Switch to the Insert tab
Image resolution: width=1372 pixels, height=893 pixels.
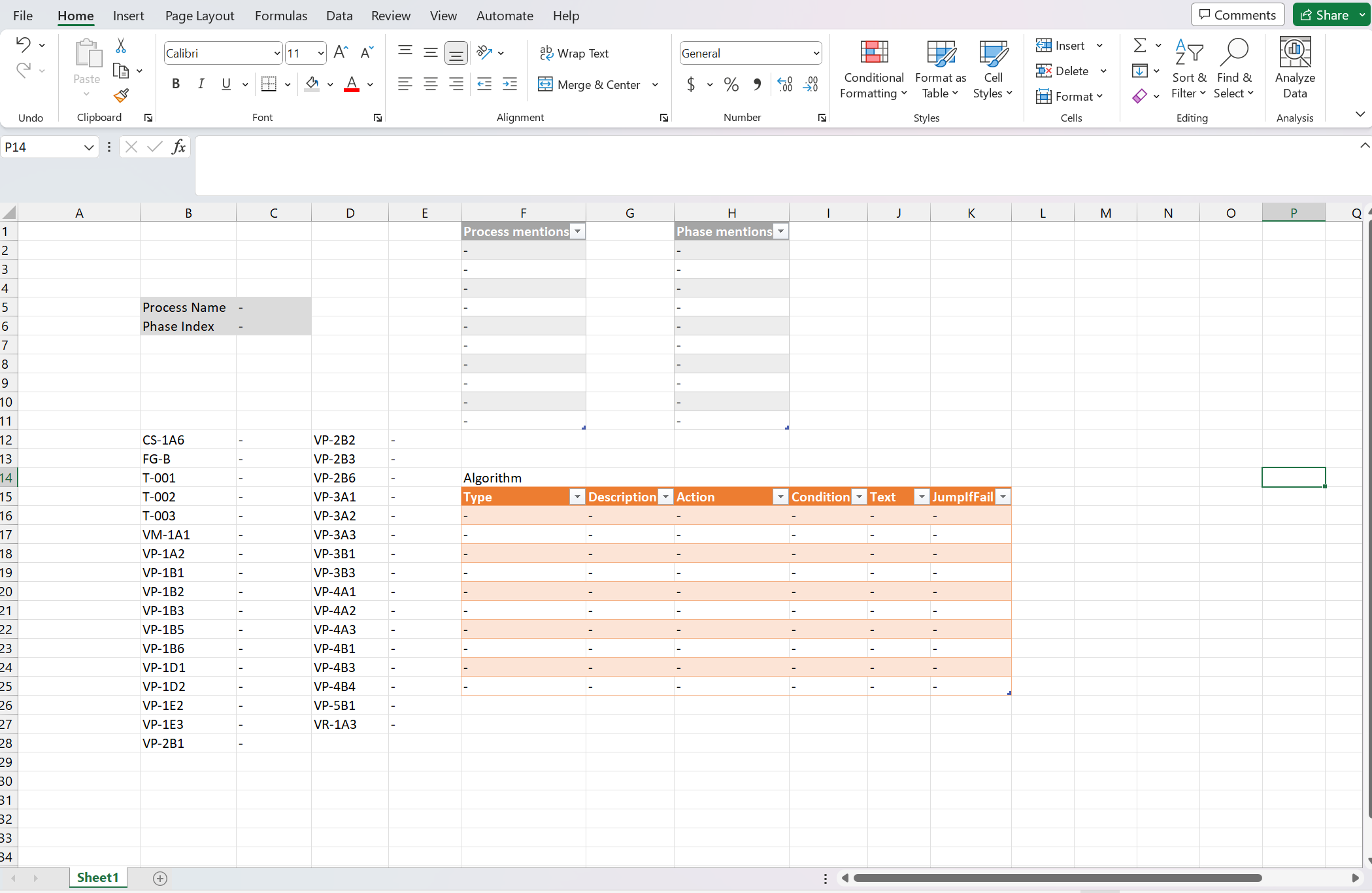click(128, 16)
